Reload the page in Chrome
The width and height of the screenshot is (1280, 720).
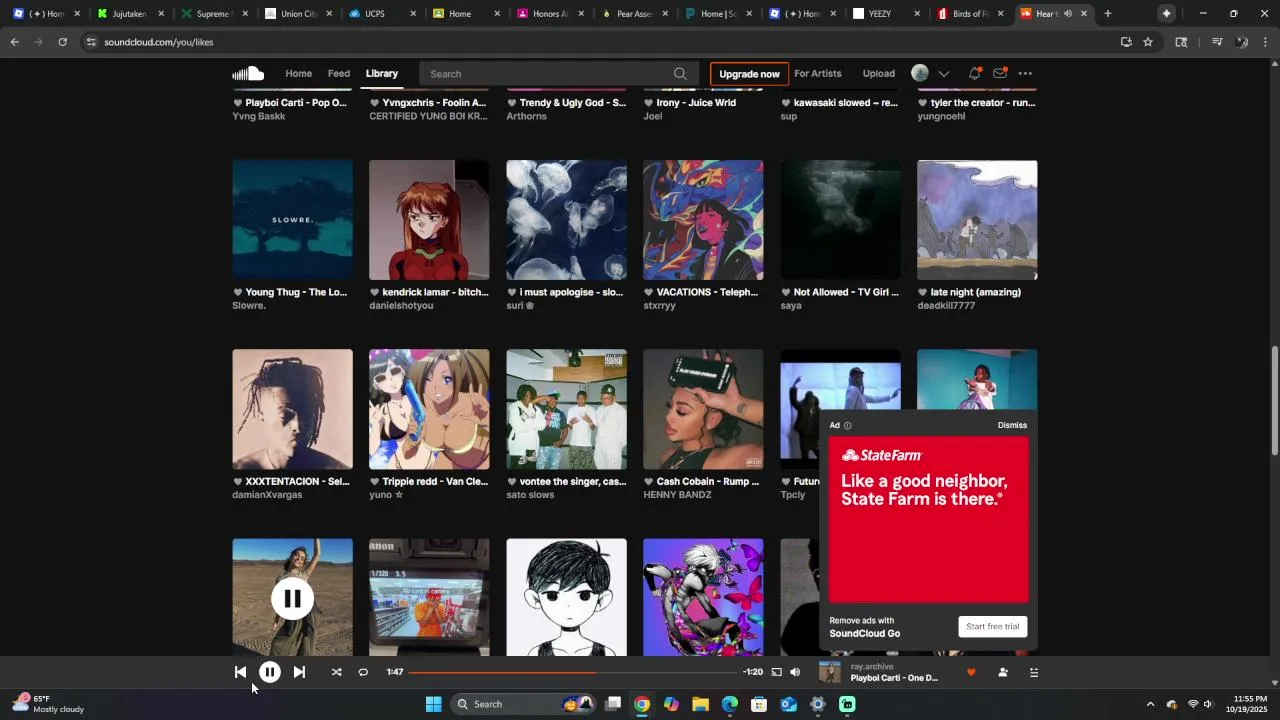[62, 42]
